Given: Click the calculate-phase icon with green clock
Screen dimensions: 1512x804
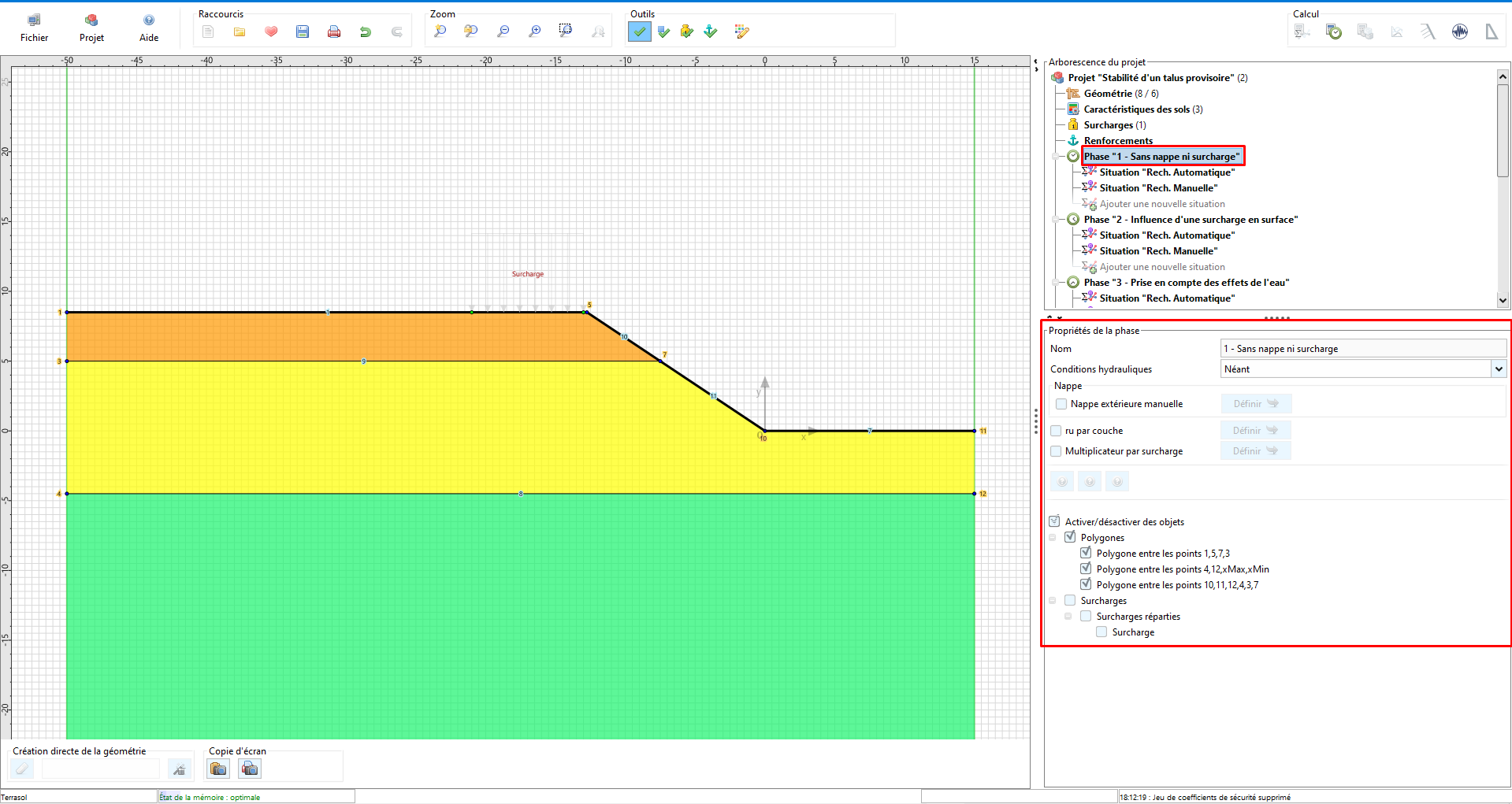Looking at the screenshot, I should click(1334, 31).
